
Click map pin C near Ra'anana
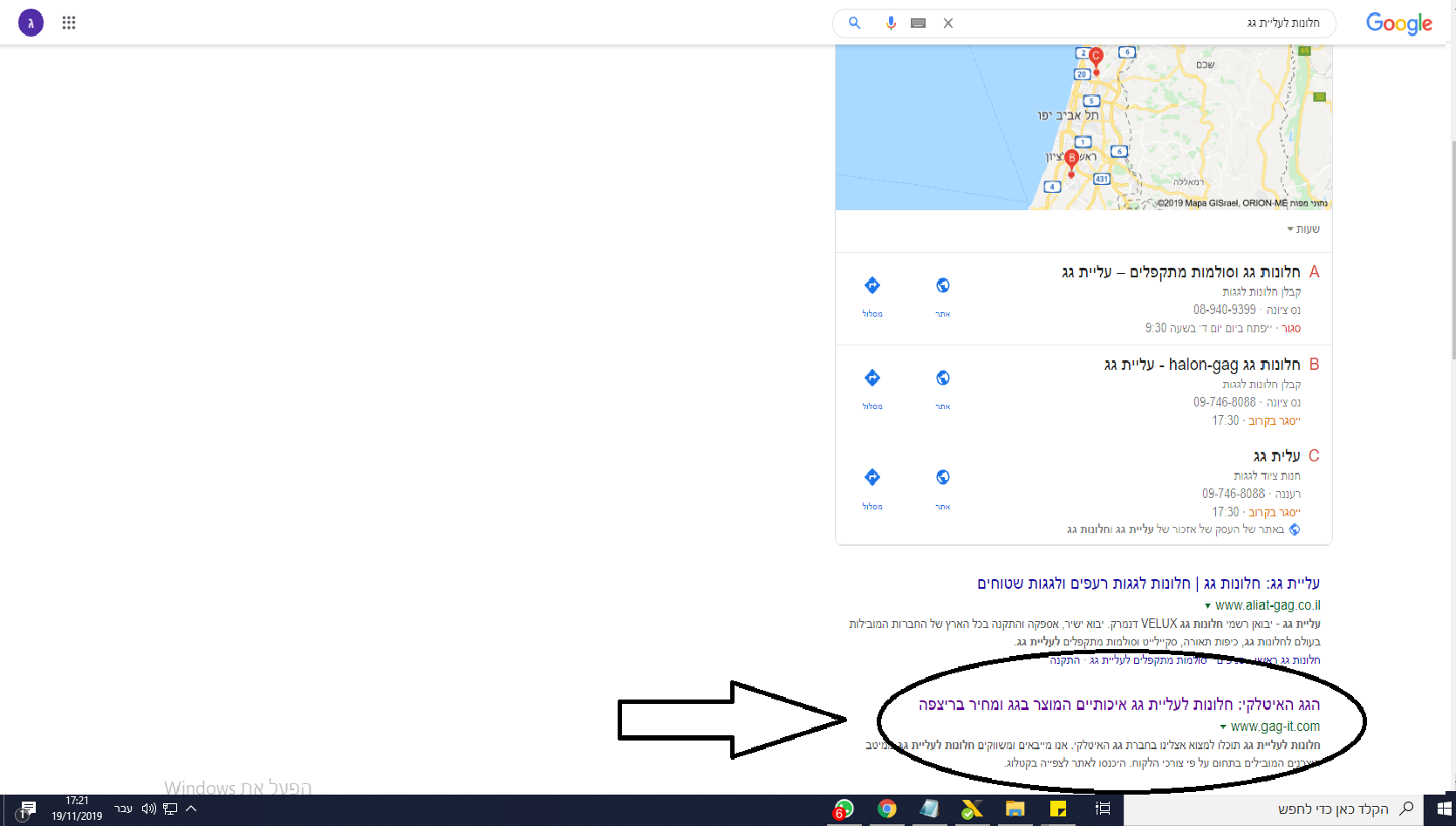point(1097,59)
